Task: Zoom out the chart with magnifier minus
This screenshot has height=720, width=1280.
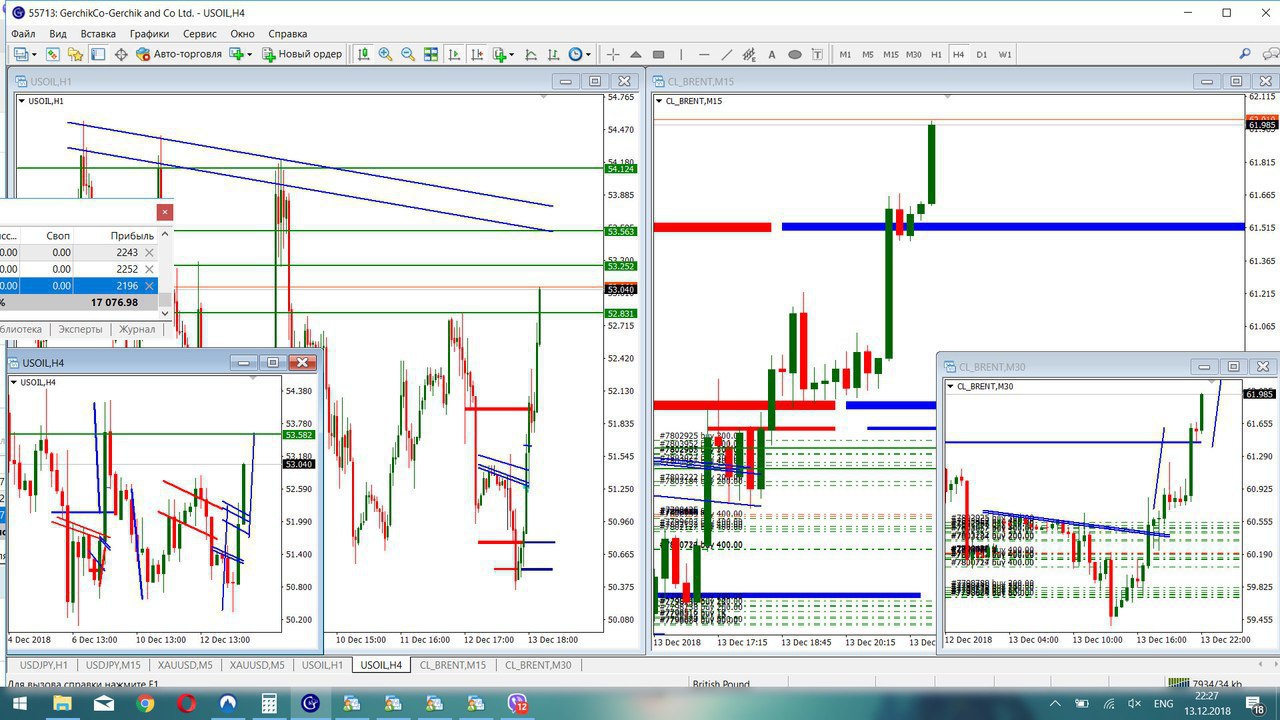Action: 408,54
